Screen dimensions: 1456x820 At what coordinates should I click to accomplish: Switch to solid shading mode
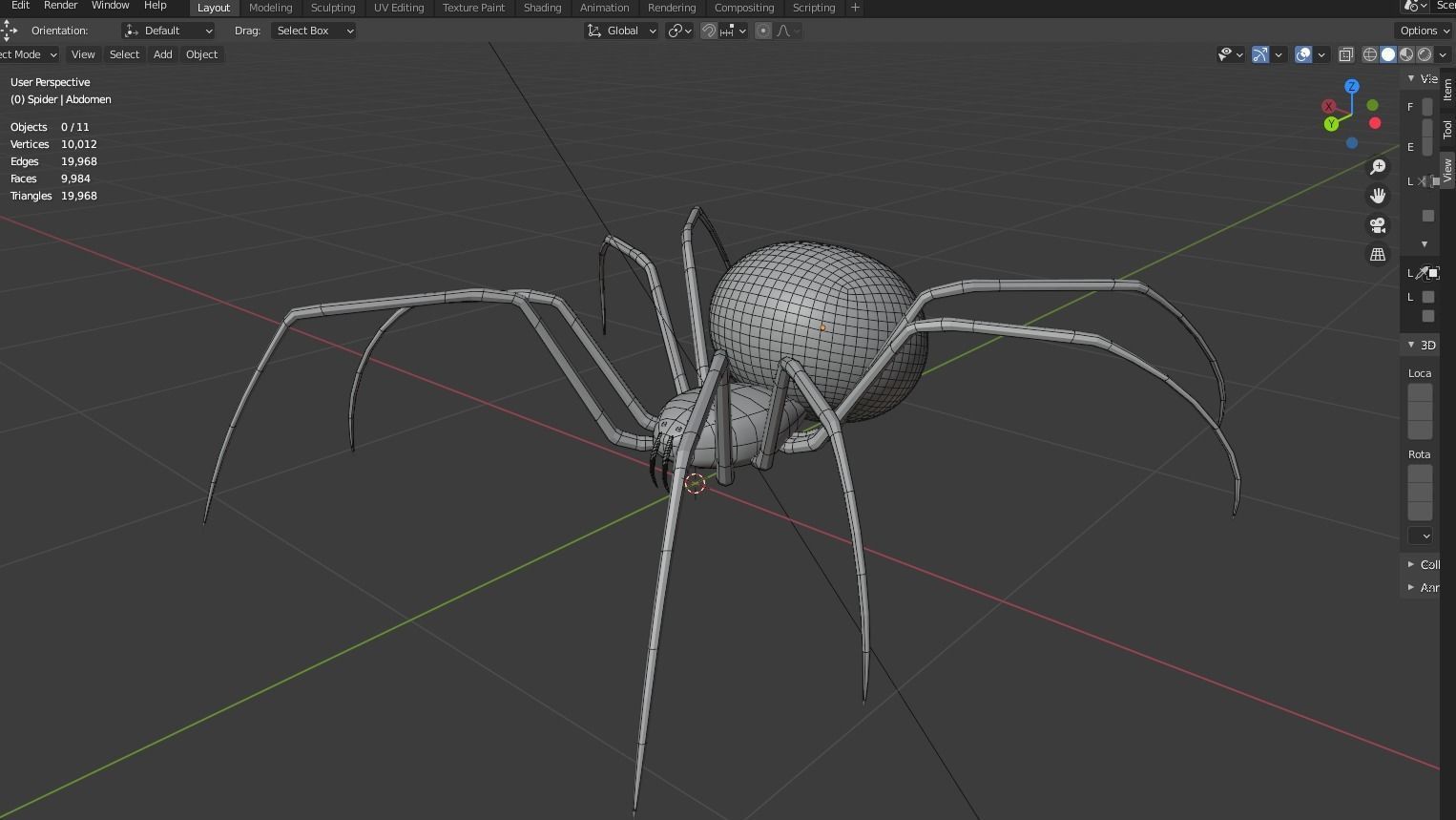tap(1388, 54)
